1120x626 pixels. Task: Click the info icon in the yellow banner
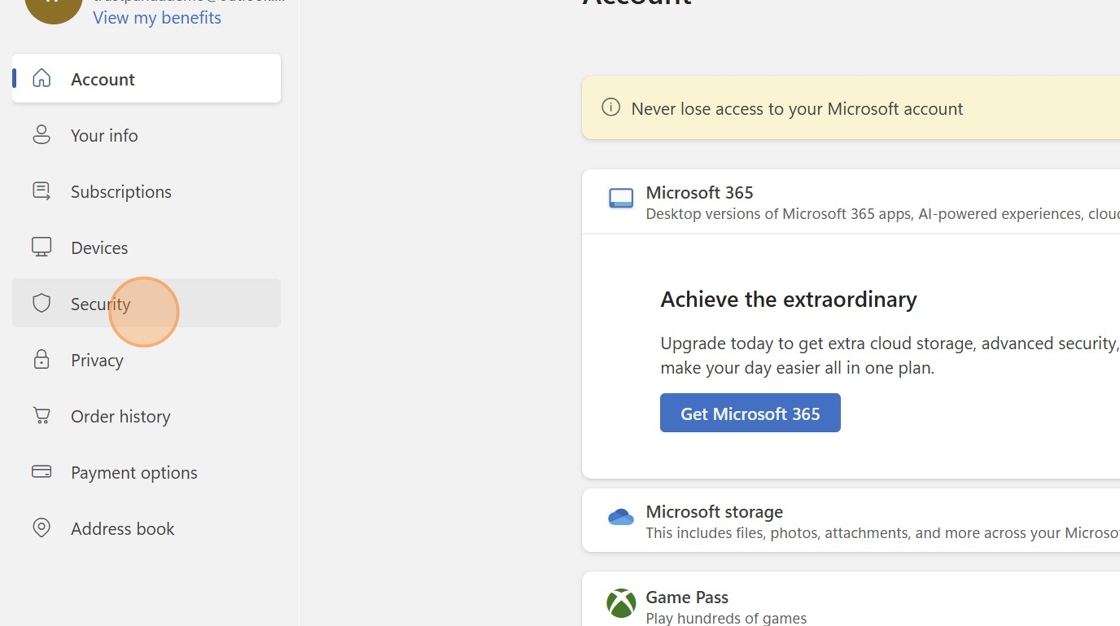point(611,107)
